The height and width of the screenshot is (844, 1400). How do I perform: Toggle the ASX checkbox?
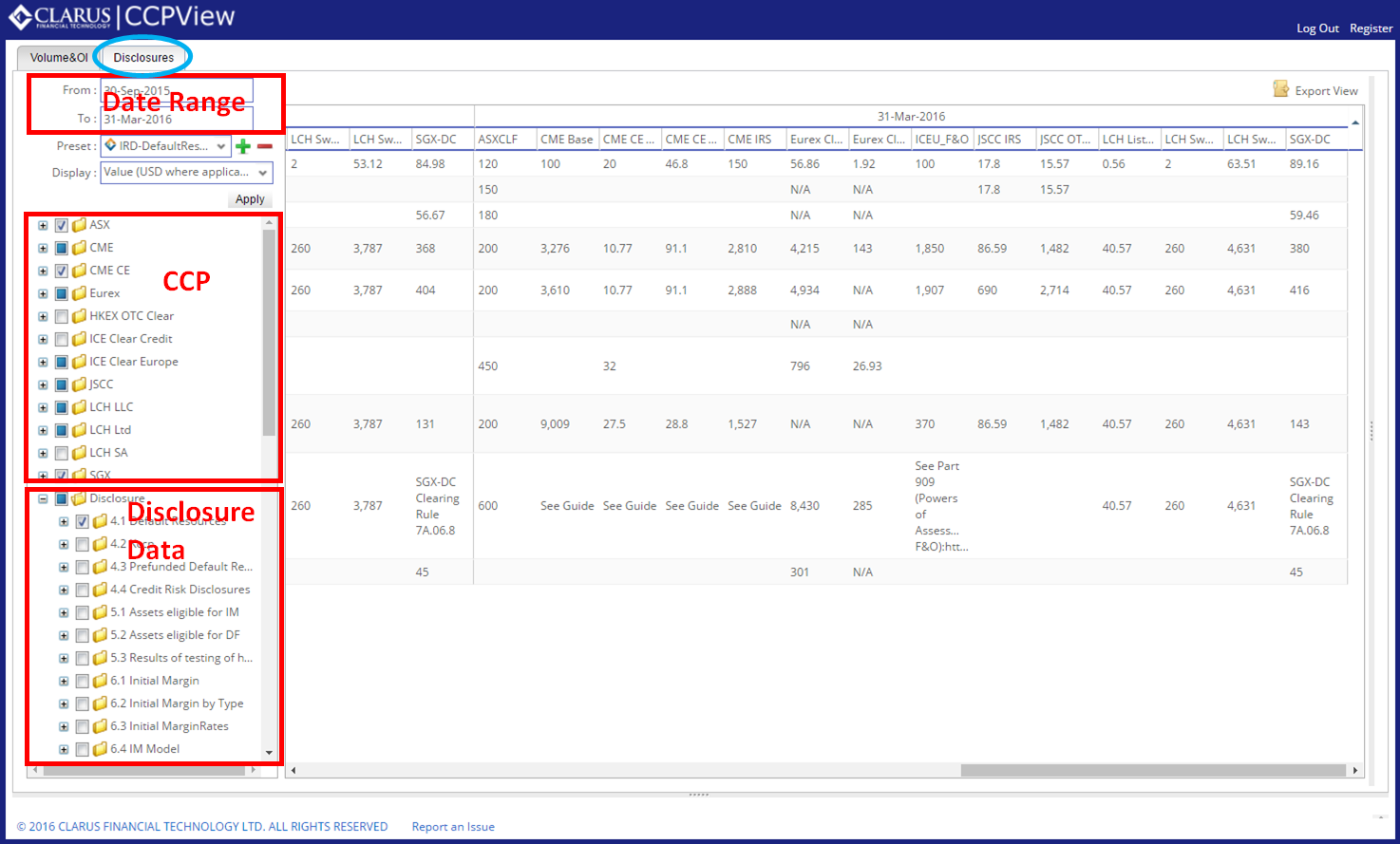tap(62, 225)
